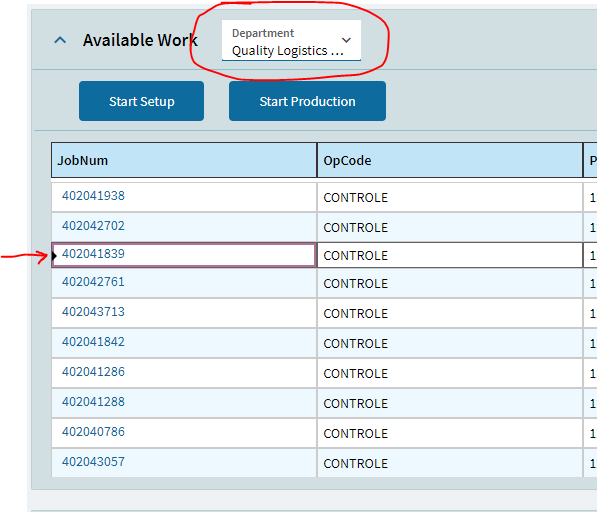This screenshot has width=597, height=512.
Task: Collapse the Available Work panel chevron
Action: 60,40
